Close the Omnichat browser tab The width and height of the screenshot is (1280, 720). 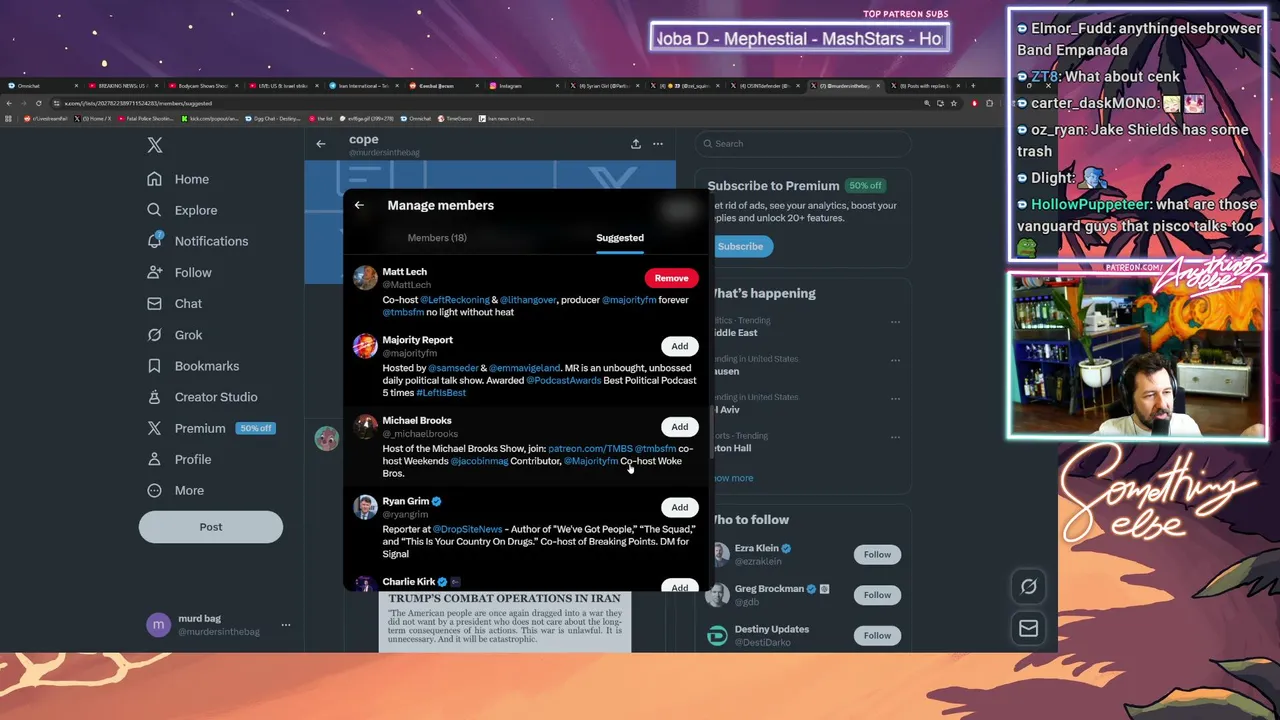click(x=76, y=86)
